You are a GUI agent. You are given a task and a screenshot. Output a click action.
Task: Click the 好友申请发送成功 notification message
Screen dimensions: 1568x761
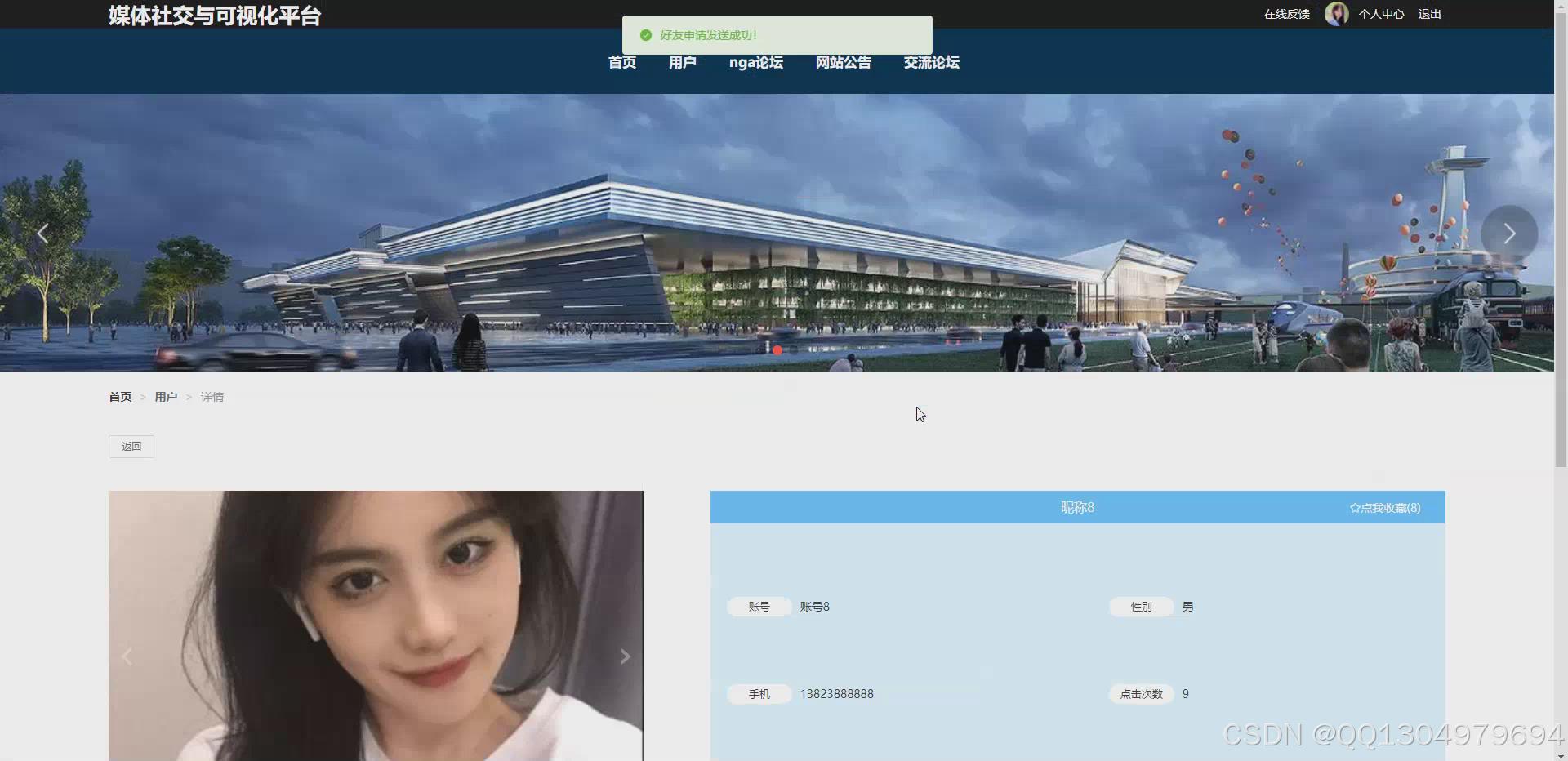[709, 35]
